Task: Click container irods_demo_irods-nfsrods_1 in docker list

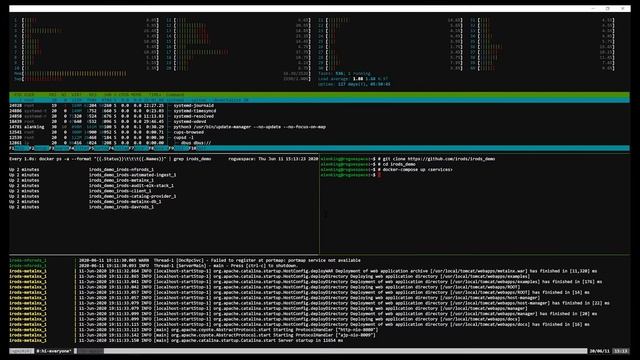Action: point(121,169)
